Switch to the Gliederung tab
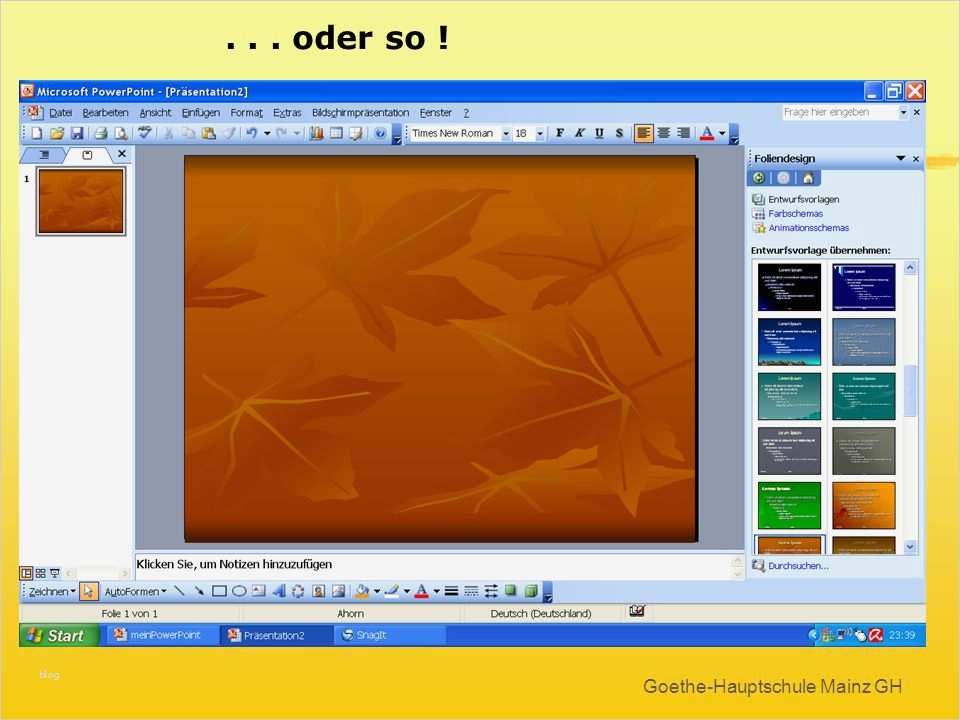 (x=44, y=154)
